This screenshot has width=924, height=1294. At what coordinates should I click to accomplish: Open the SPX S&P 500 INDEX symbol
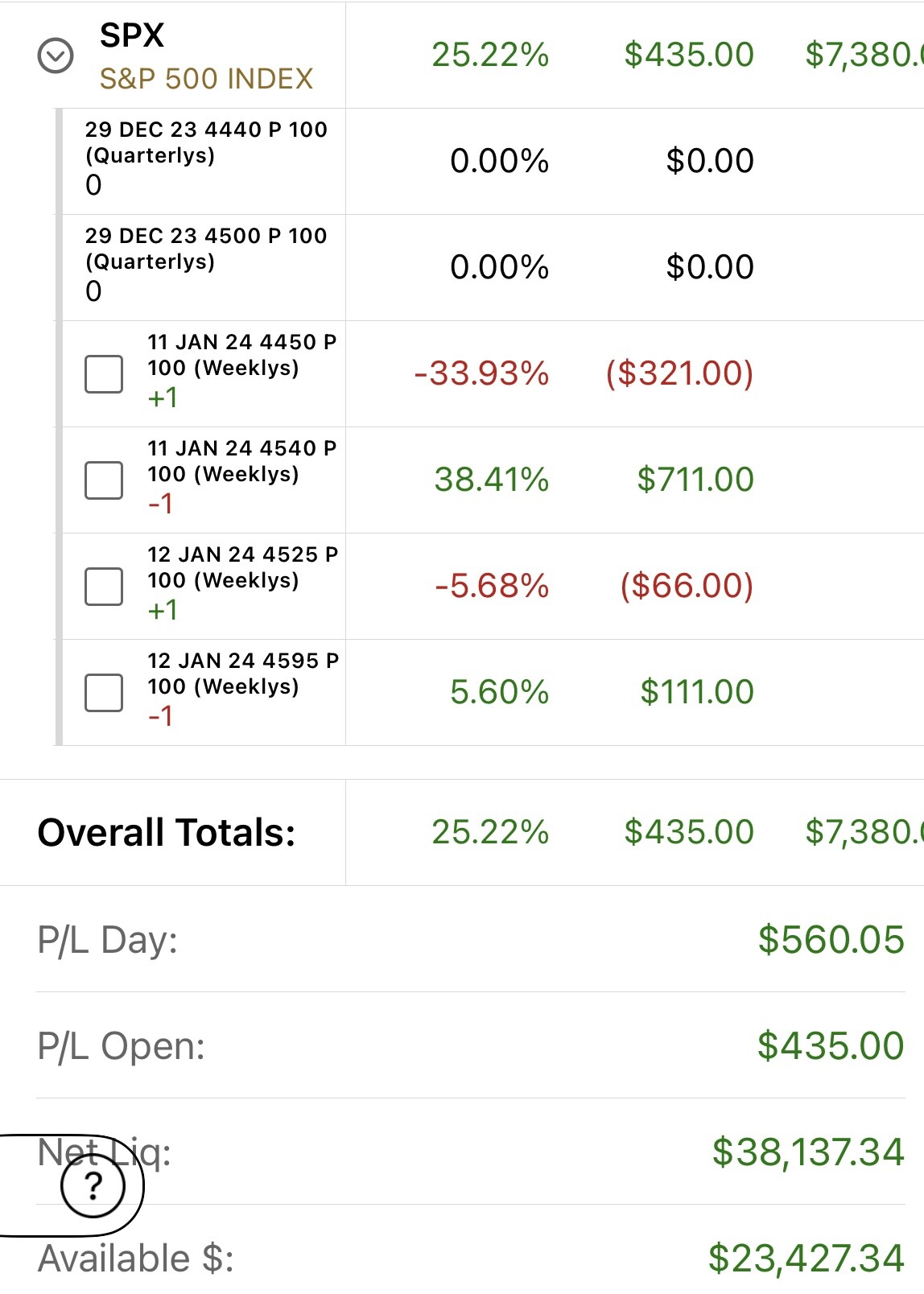pos(206,56)
